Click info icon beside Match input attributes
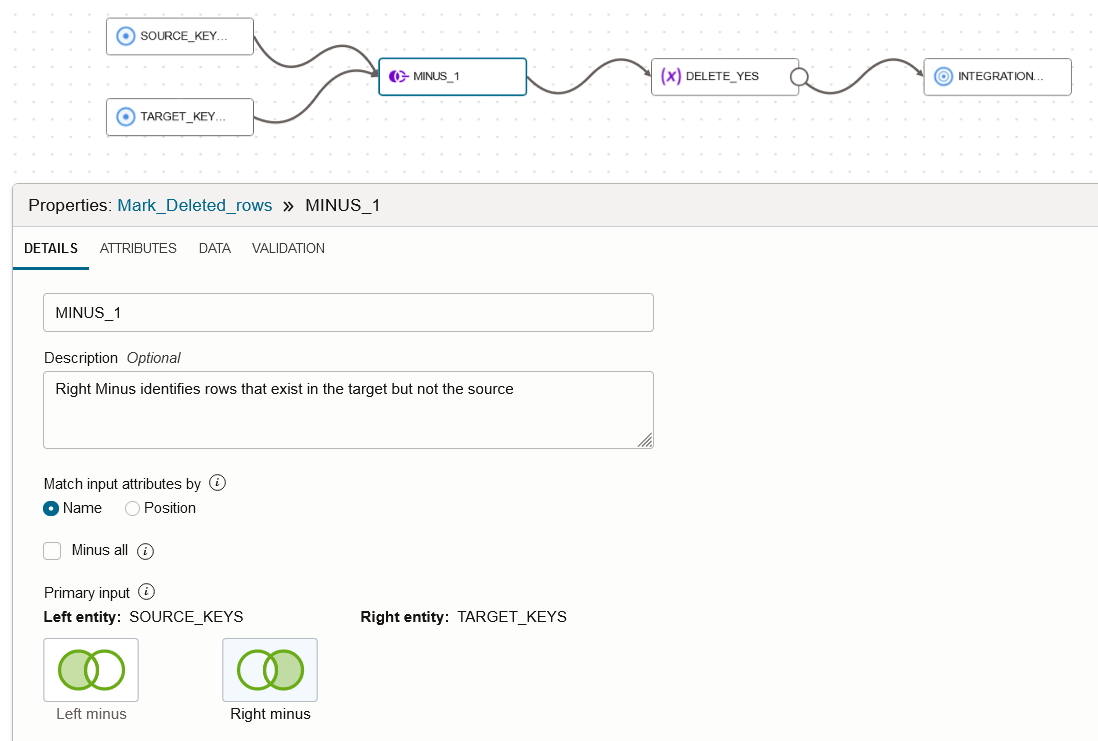The width and height of the screenshot is (1098, 741). point(217,483)
